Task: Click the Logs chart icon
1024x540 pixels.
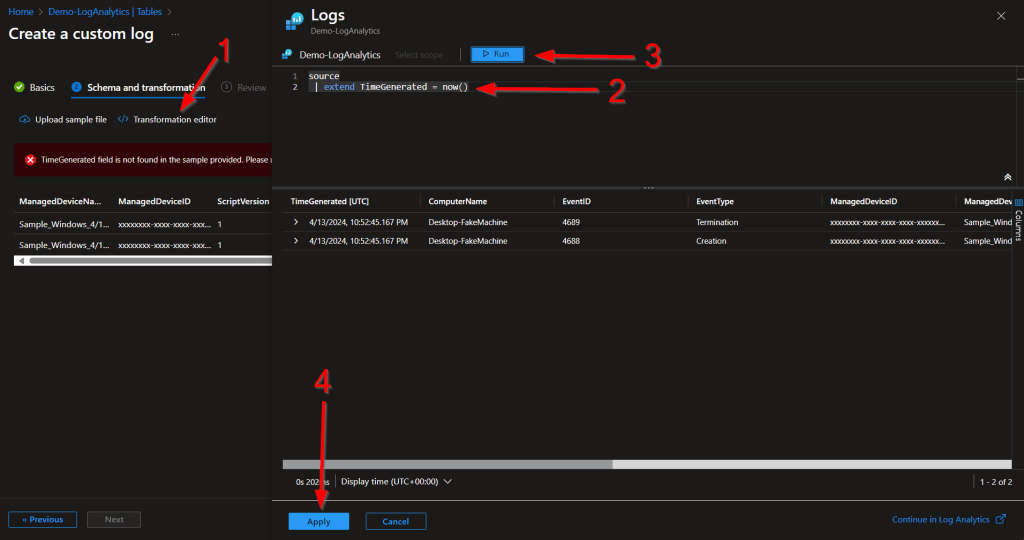Action: 295,22
